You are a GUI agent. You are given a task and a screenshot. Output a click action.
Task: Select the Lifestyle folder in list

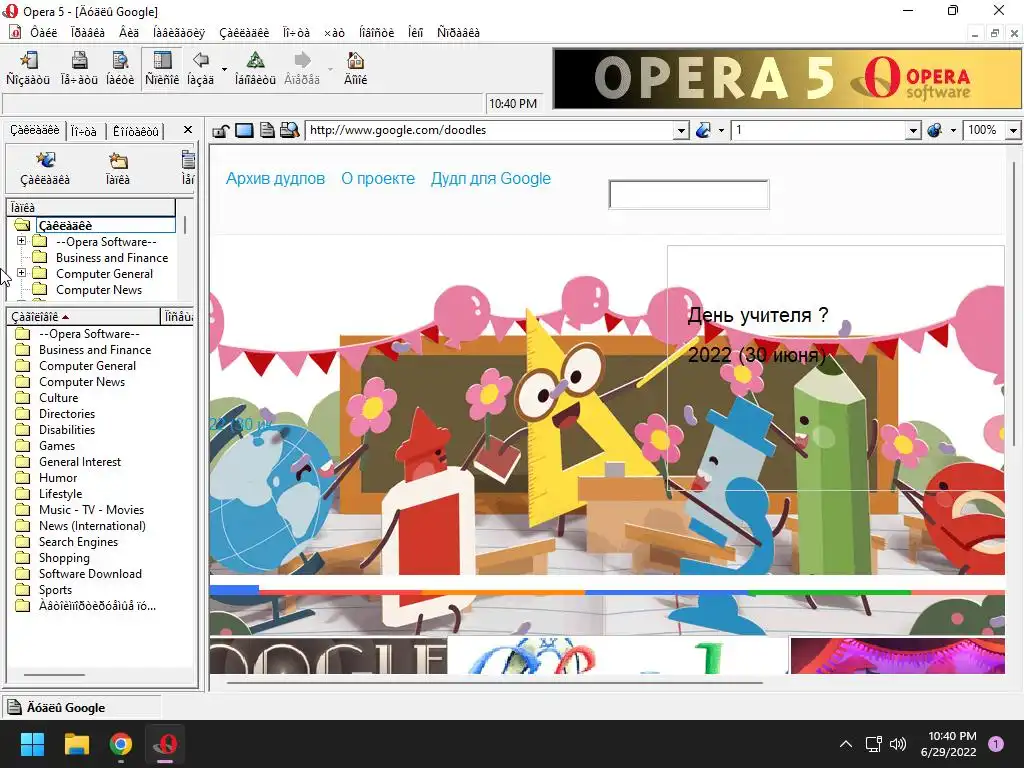(60, 494)
